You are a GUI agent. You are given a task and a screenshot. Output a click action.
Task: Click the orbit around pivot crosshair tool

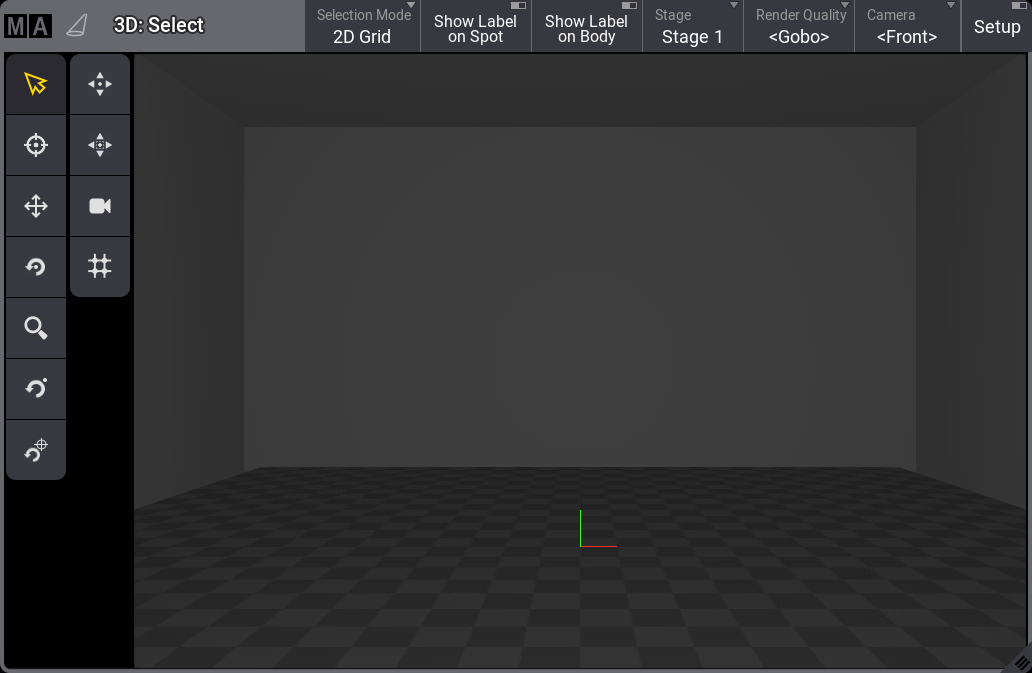coord(36,450)
